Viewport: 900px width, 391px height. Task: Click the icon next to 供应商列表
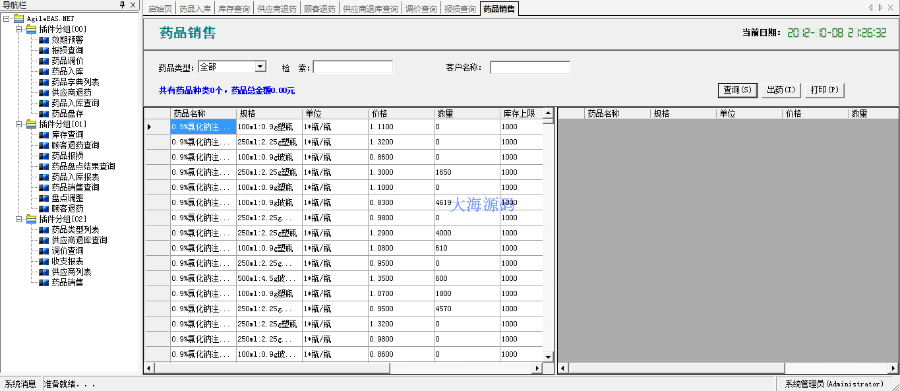pos(44,272)
